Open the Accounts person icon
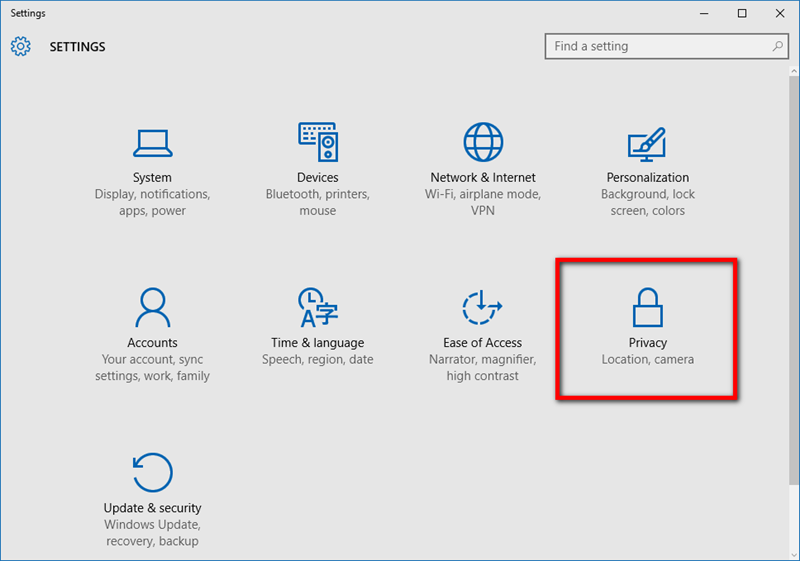Viewport: 800px width, 561px height. (x=153, y=307)
